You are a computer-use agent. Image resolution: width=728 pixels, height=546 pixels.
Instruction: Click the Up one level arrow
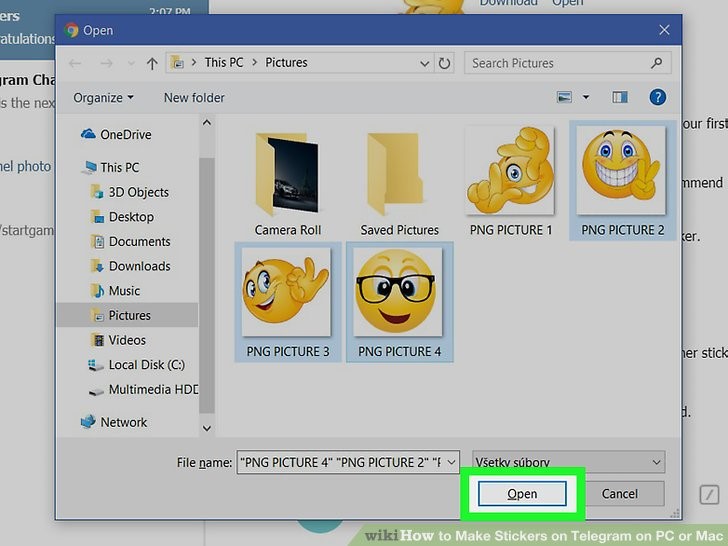152,63
